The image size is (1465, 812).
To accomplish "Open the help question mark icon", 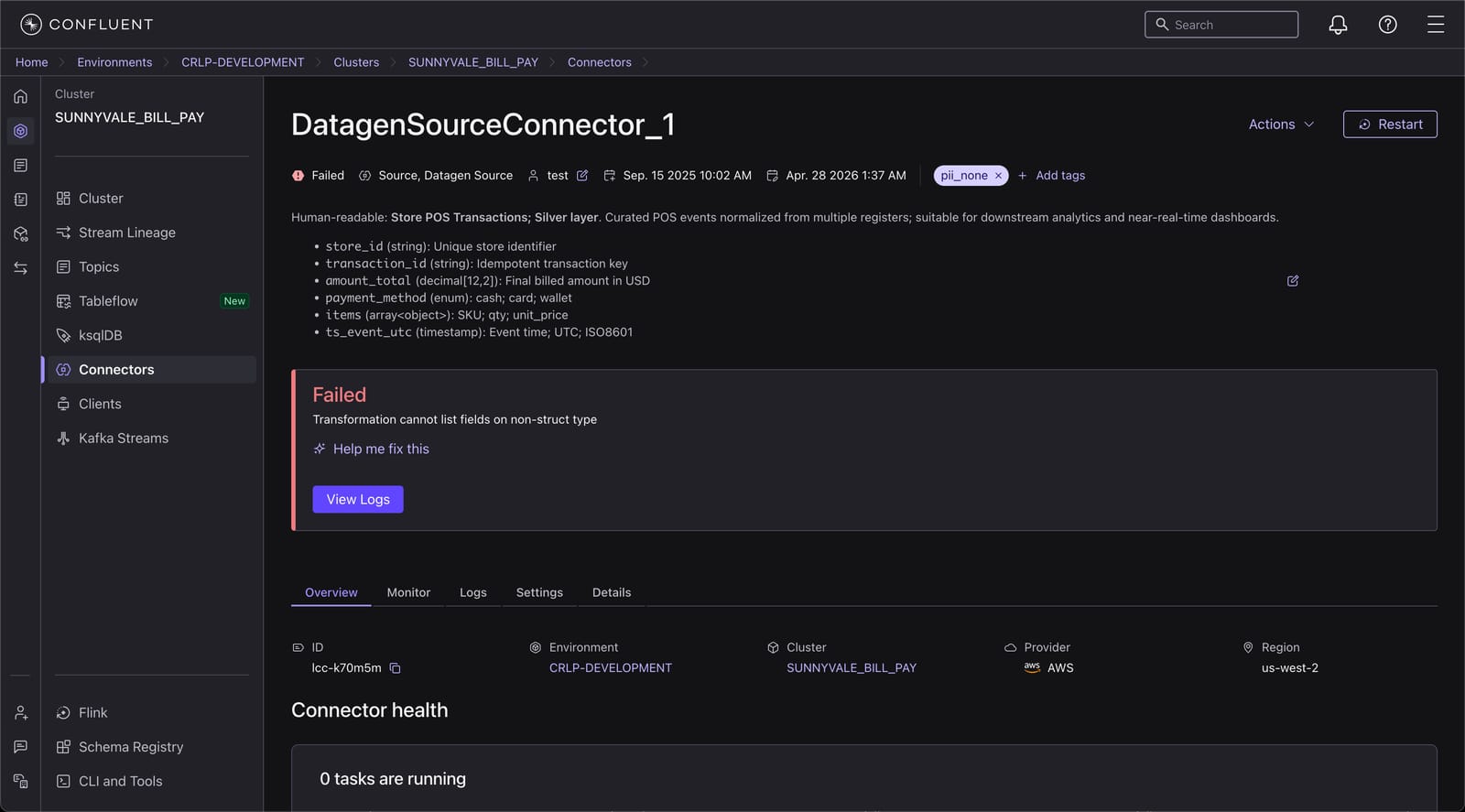I will tap(1388, 25).
